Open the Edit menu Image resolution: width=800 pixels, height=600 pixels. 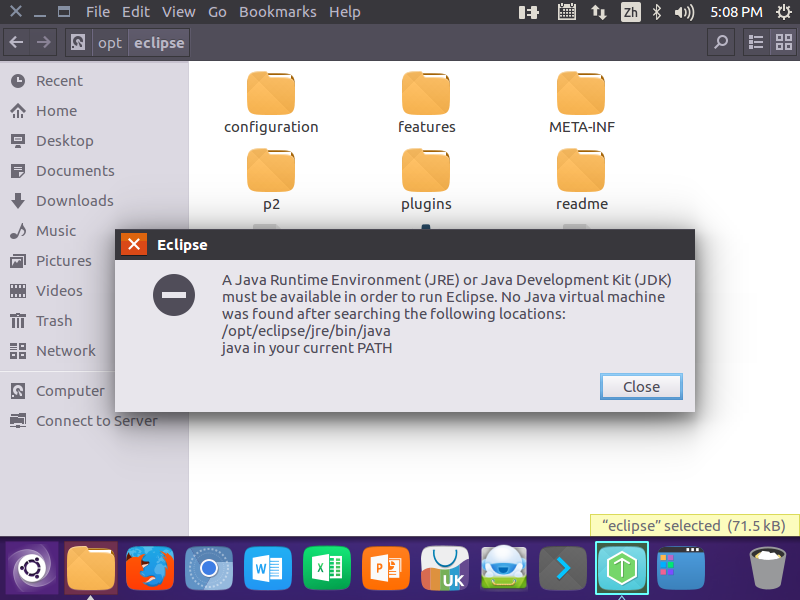point(136,12)
